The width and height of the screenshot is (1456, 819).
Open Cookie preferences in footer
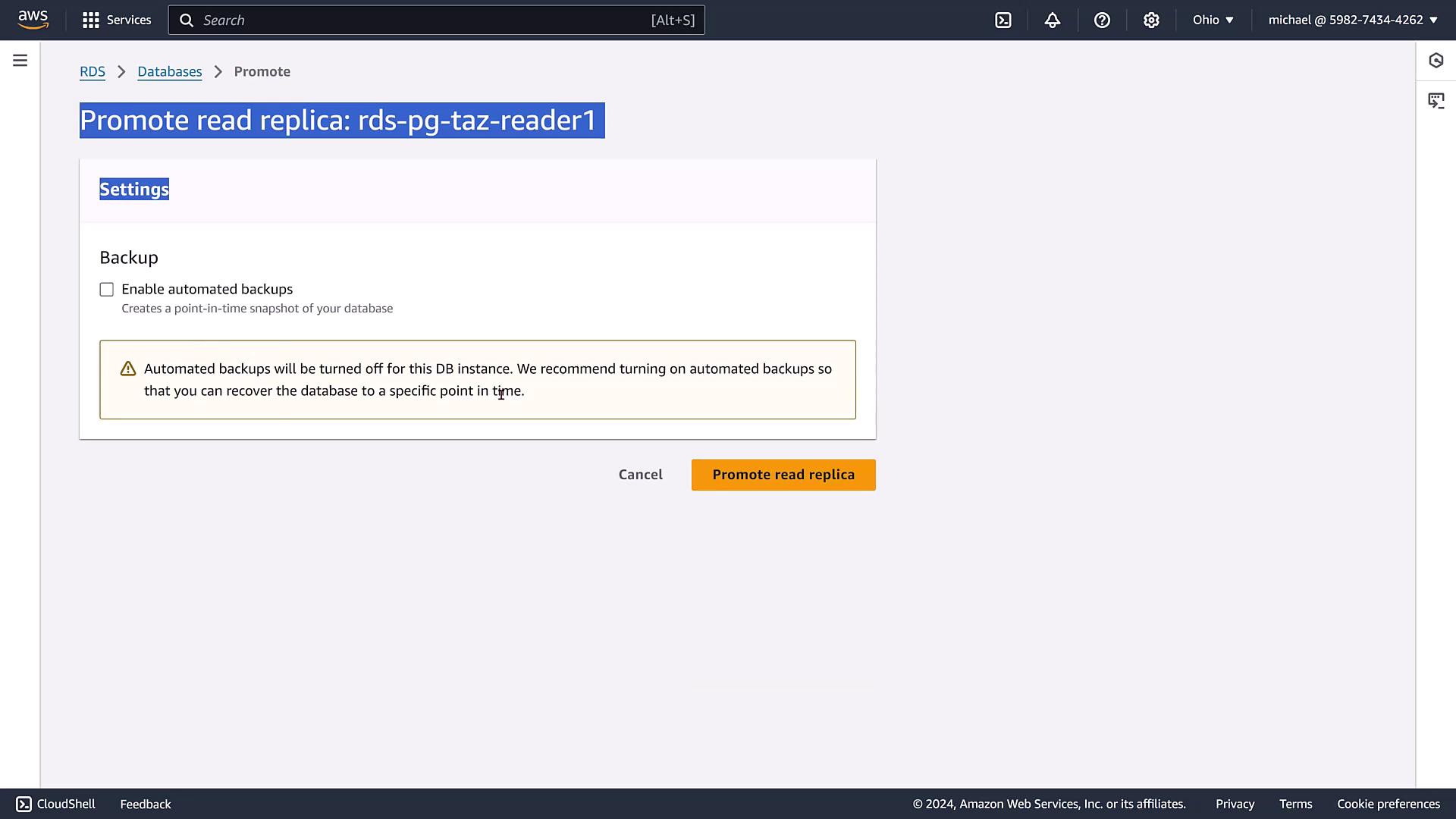[1388, 804]
